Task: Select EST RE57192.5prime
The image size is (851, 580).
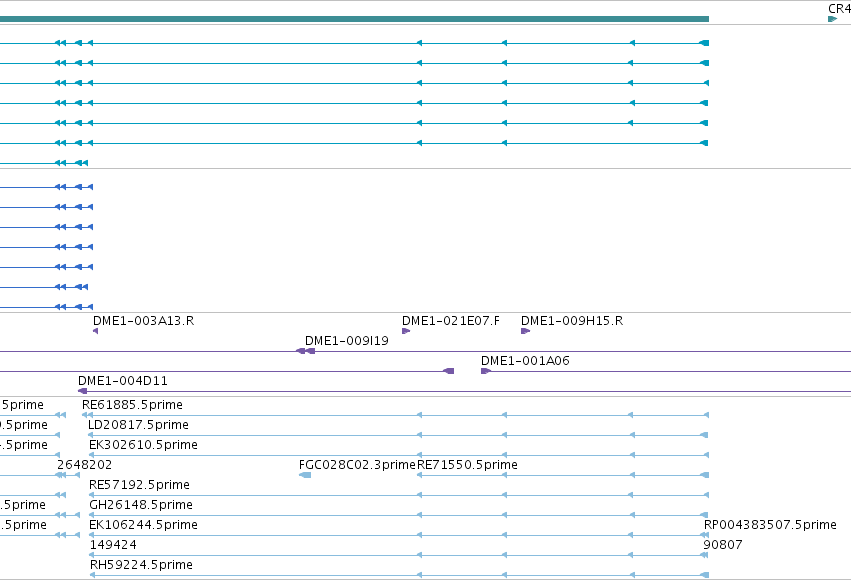Action: tap(139, 485)
